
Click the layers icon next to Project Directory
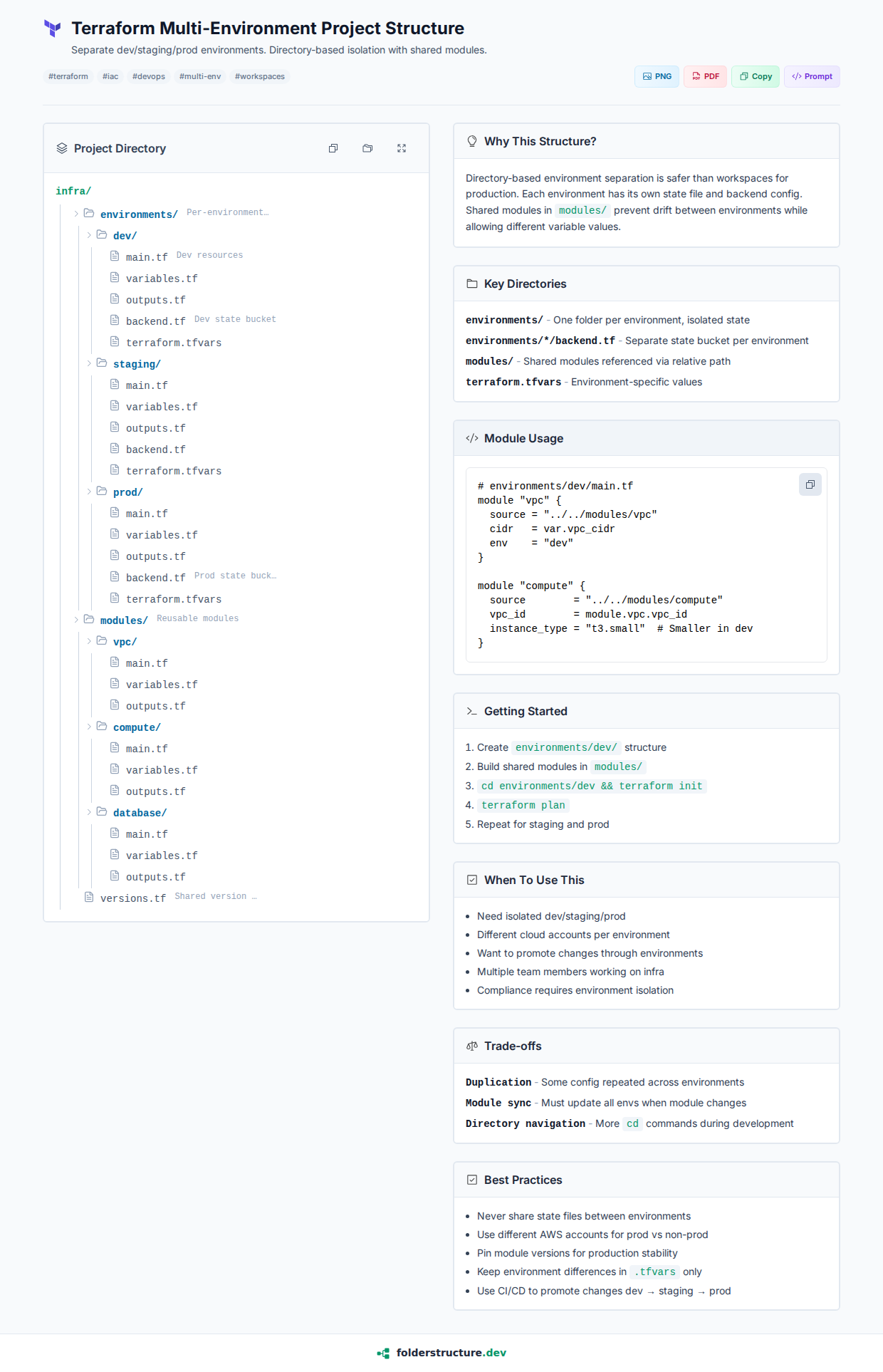click(62, 148)
